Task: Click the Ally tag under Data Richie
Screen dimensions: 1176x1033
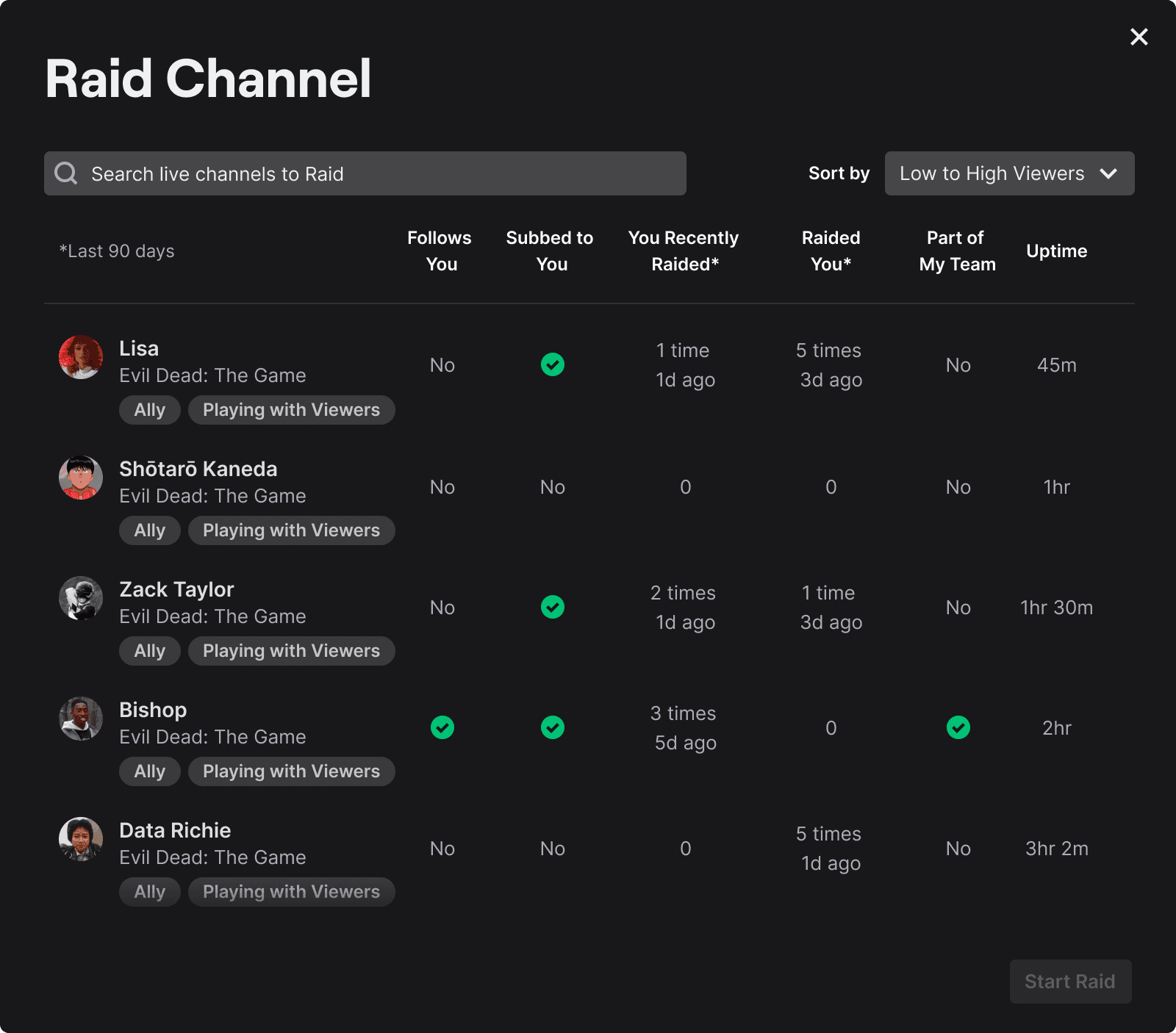Action: pos(150,892)
